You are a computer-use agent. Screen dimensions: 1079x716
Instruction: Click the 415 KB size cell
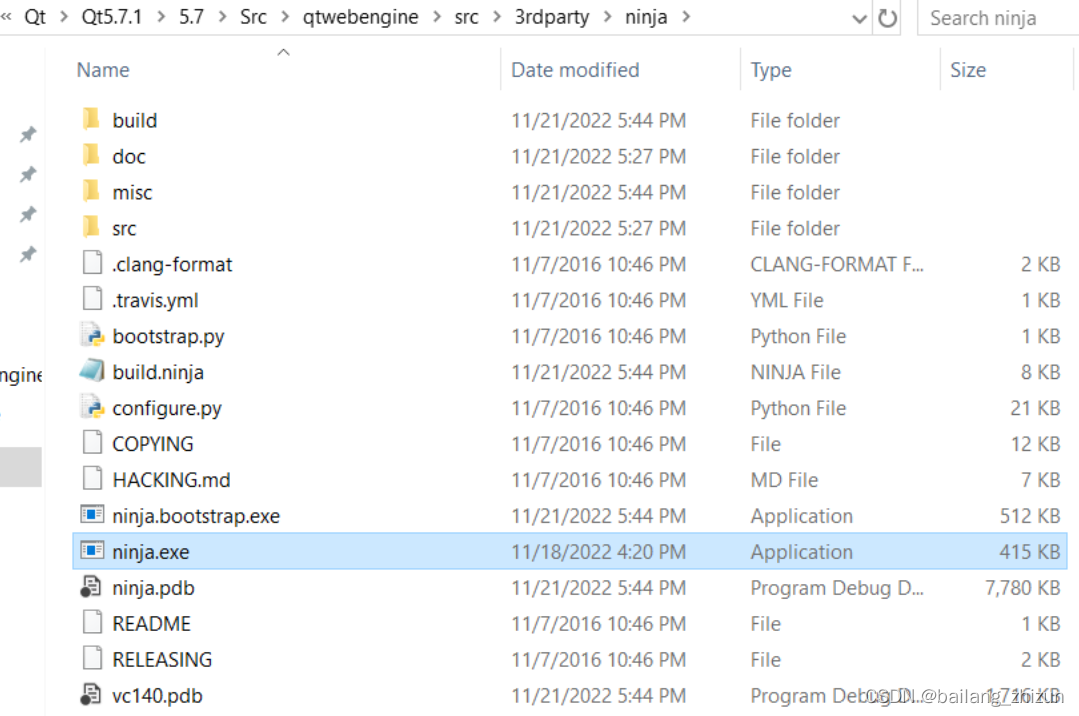1029,551
